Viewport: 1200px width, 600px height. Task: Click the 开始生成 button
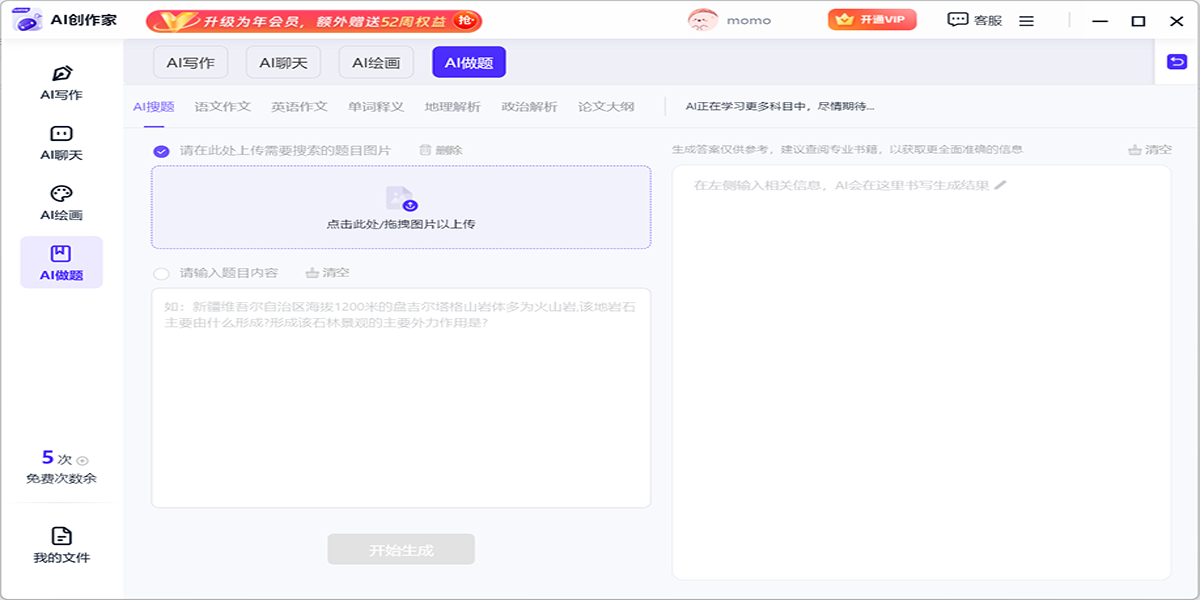pos(401,549)
